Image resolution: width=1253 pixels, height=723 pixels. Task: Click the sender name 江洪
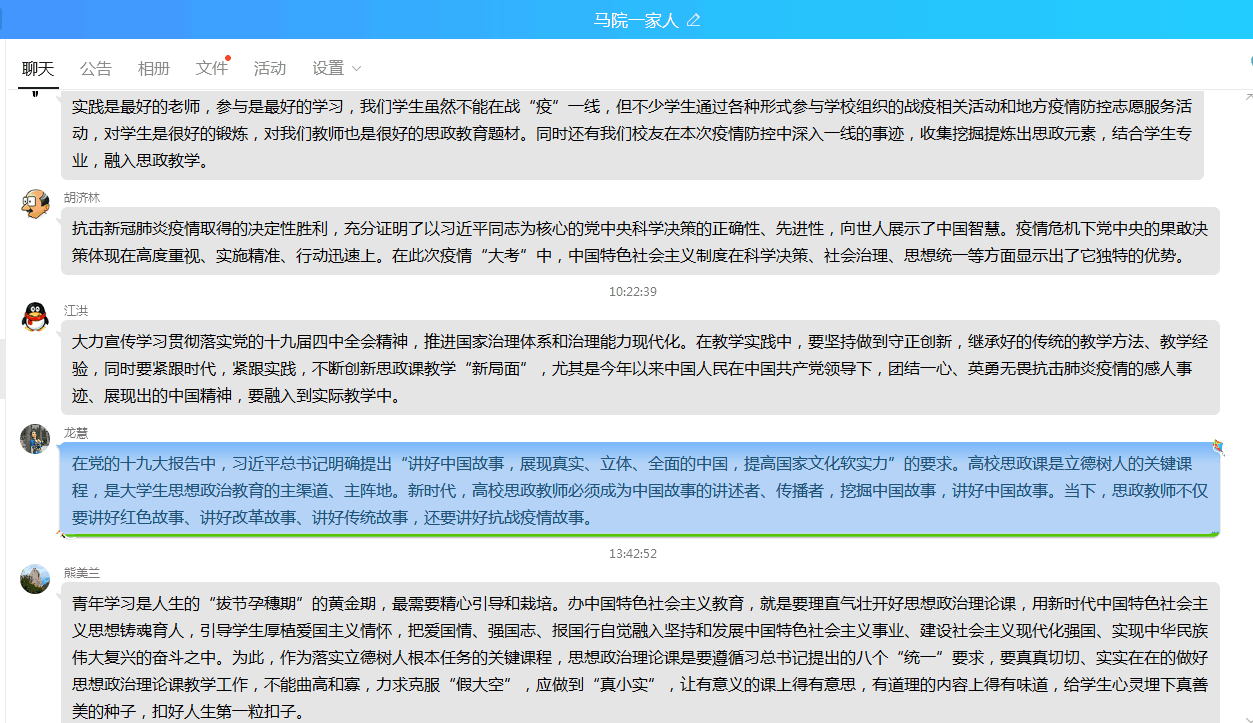pos(76,310)
